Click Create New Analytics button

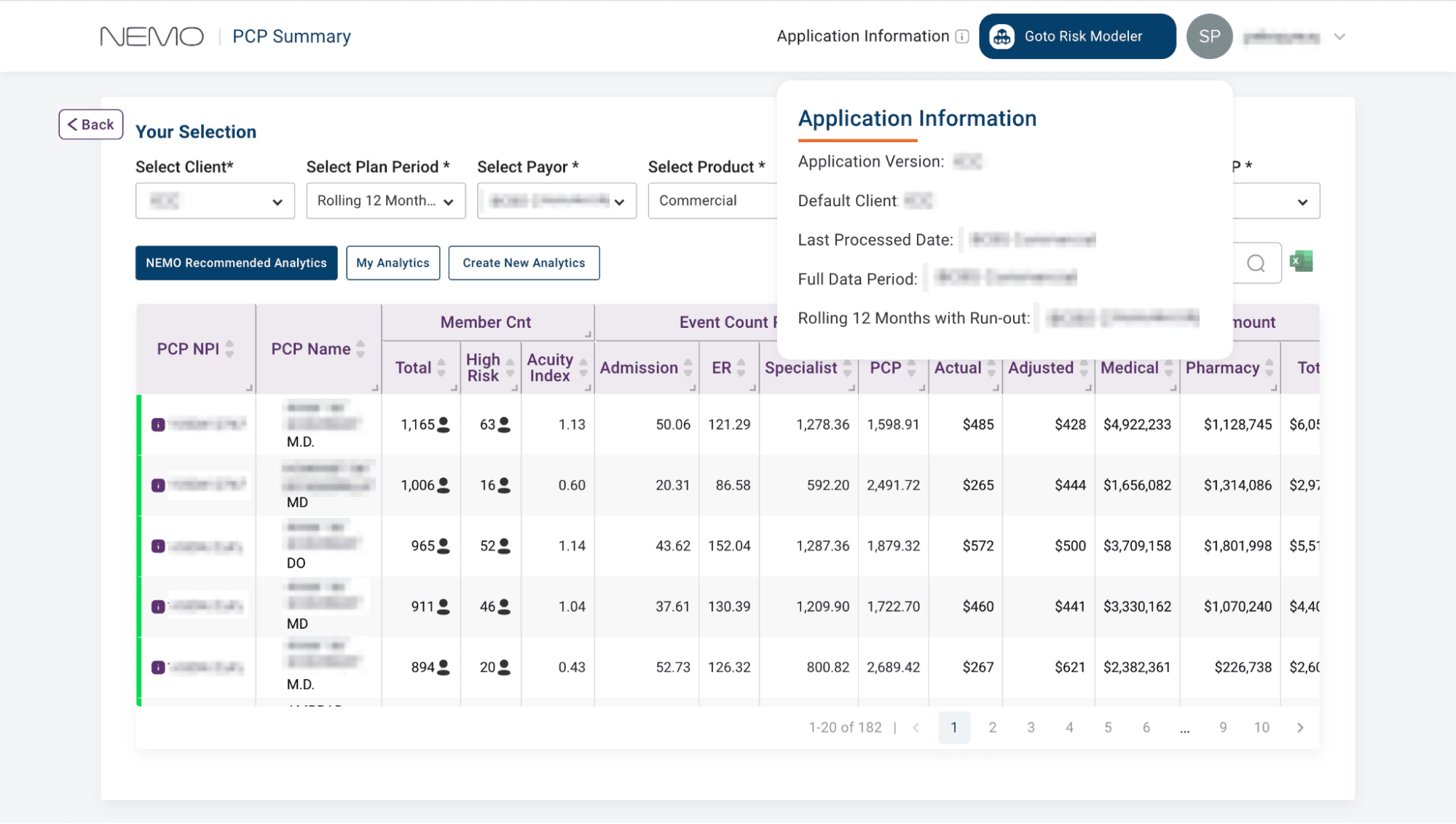click(x=524, y=263)
